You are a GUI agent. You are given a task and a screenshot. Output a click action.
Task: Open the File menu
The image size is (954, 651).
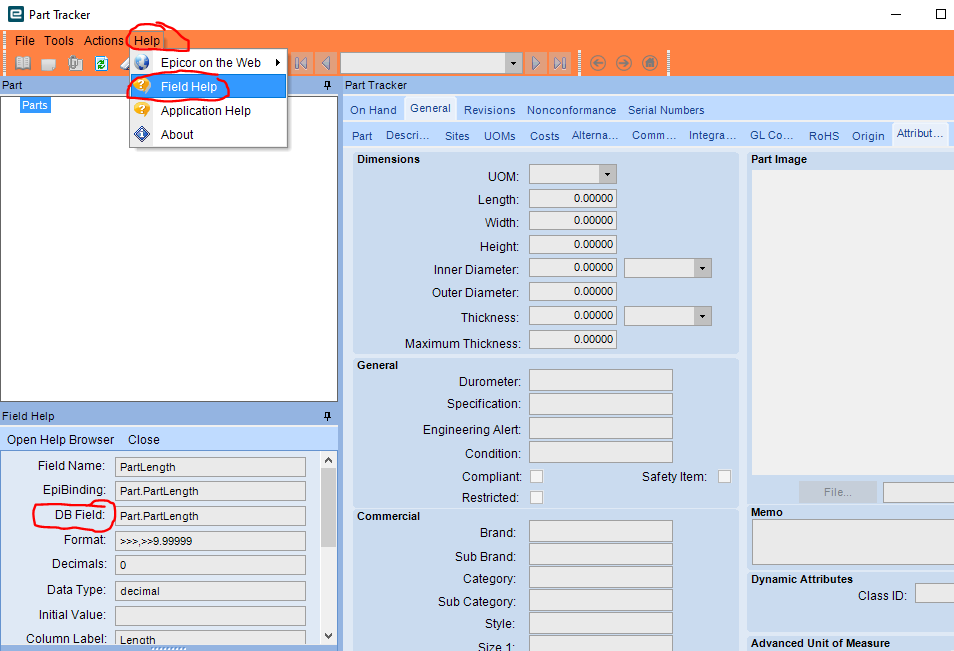coord(24,41)
